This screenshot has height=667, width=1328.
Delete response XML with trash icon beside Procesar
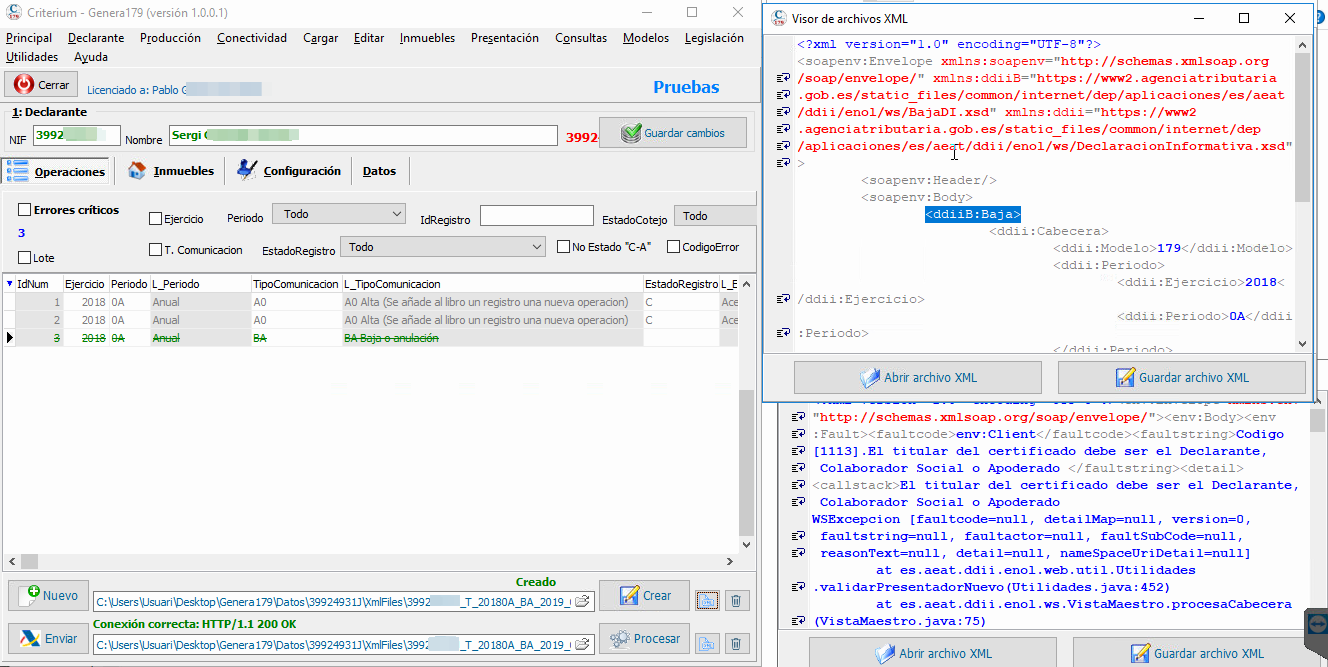(736, 644)
